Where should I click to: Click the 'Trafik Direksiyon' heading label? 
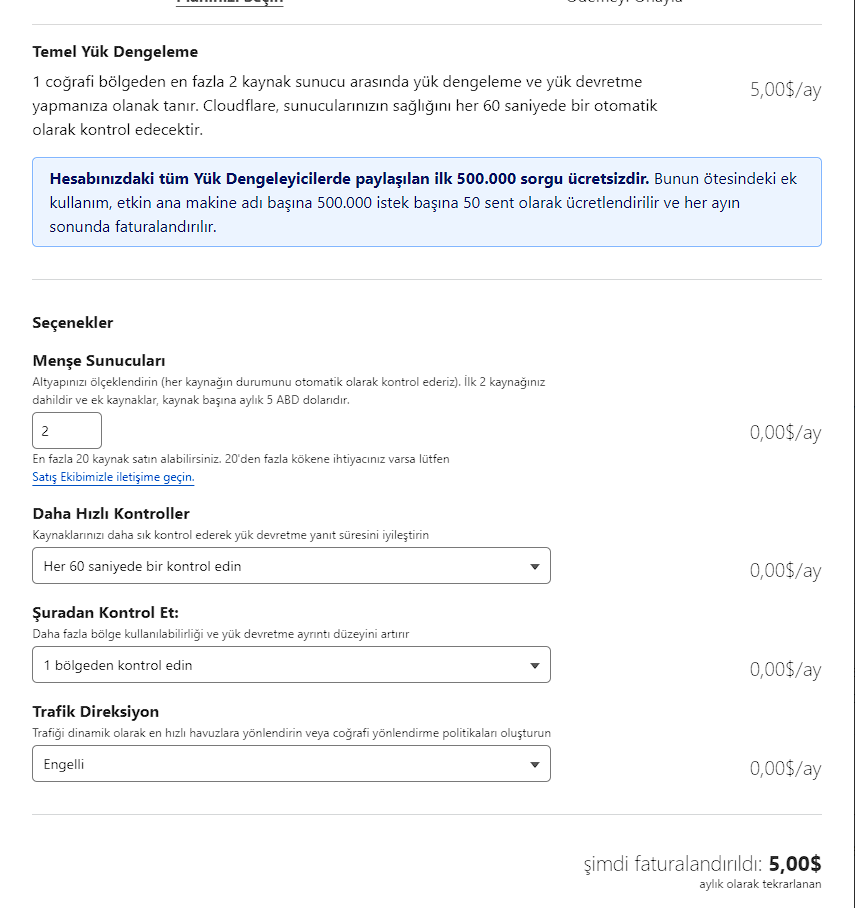(96, 711)
